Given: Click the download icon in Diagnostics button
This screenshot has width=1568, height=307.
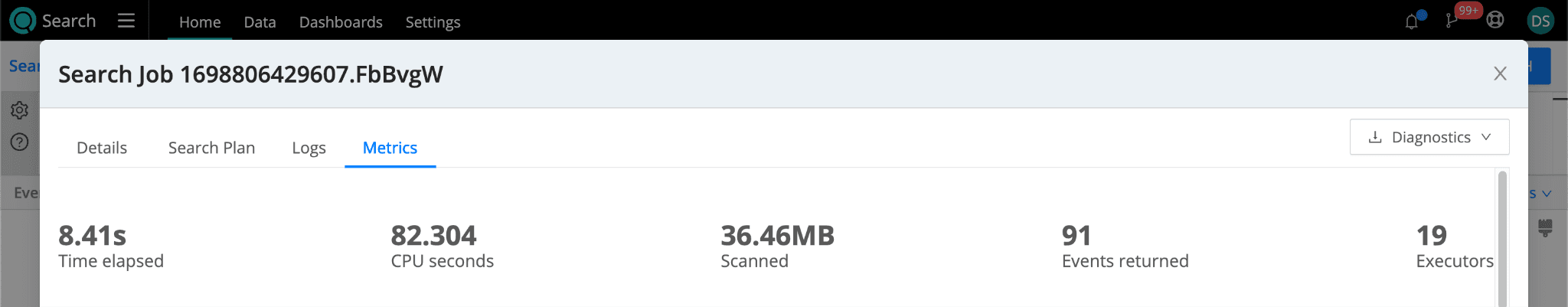Looking at the screenshot, I should (1375, 137).
